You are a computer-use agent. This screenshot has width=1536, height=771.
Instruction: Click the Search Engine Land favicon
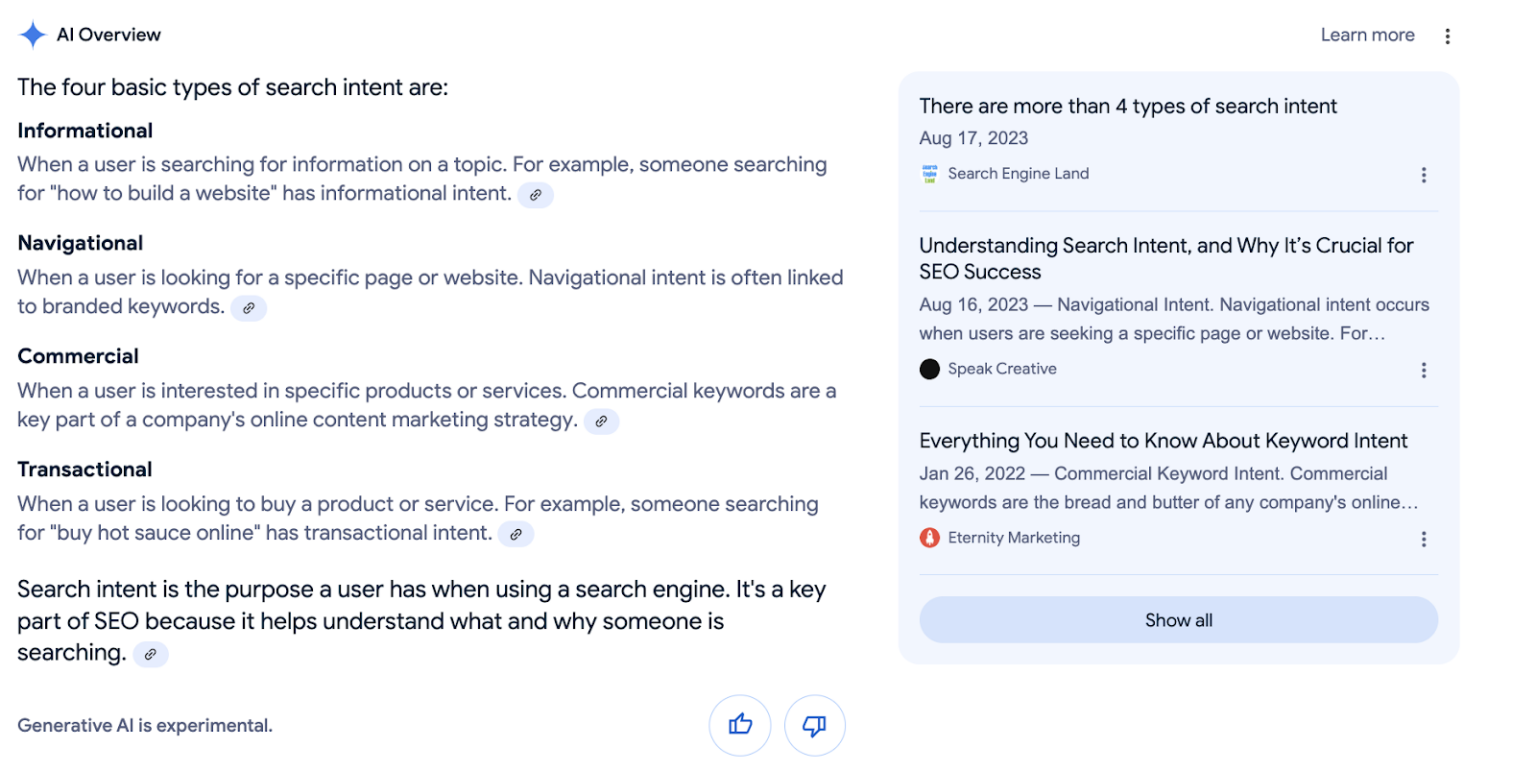[x=929, y=173]
